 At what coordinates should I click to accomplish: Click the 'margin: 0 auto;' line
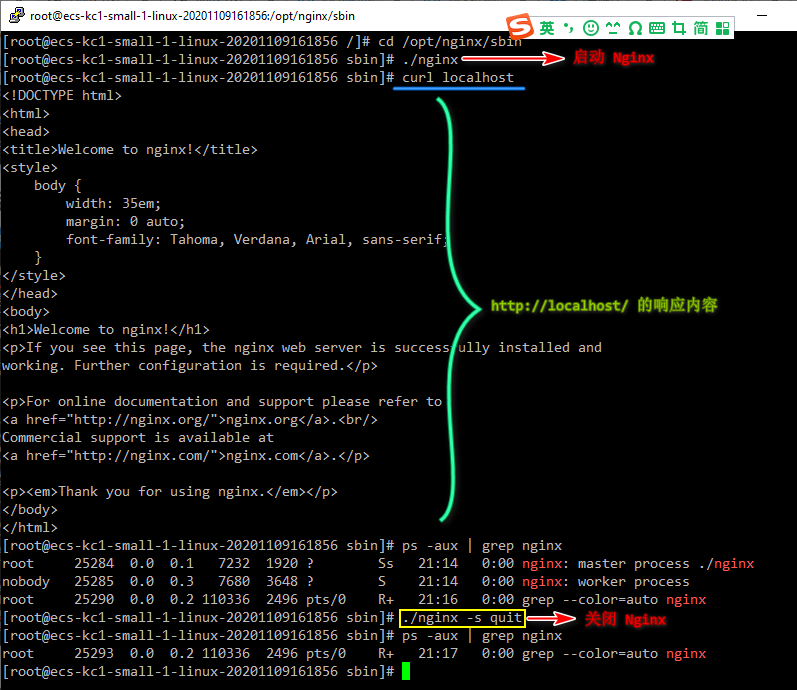point(125,222)
